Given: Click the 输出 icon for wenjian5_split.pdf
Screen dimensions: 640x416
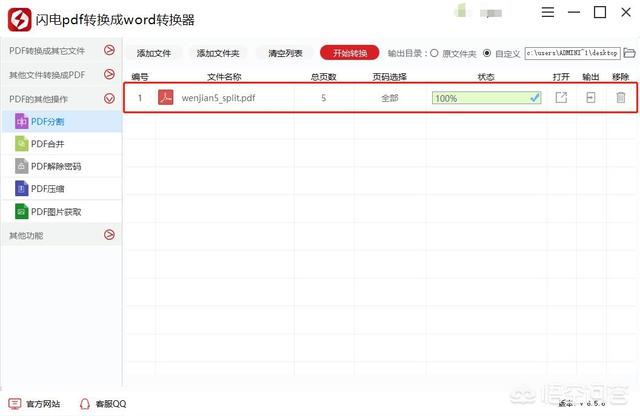Looking at the screenshot, I should click(x=590, y=98).
